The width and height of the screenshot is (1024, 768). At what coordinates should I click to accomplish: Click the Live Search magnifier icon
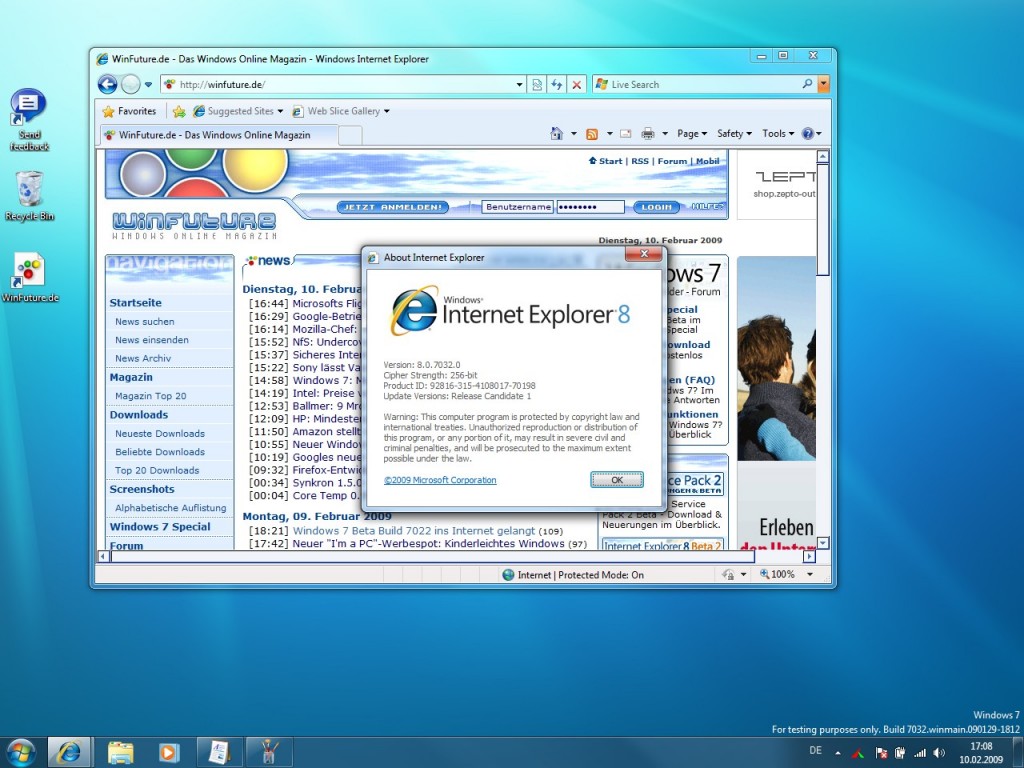(x=808, y=84)
